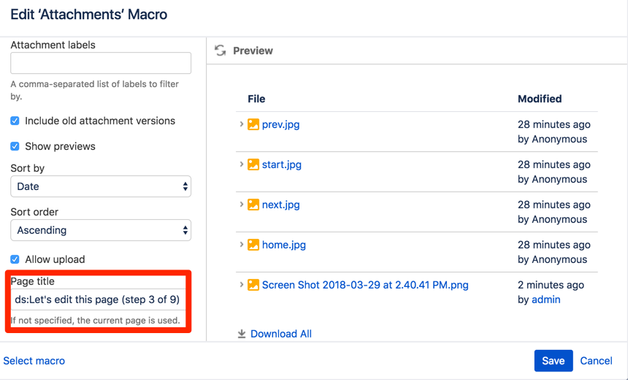Click the next.jpg image file icon
The height and width of the screenshot is (380, 628).
click(x=253, y=205)
